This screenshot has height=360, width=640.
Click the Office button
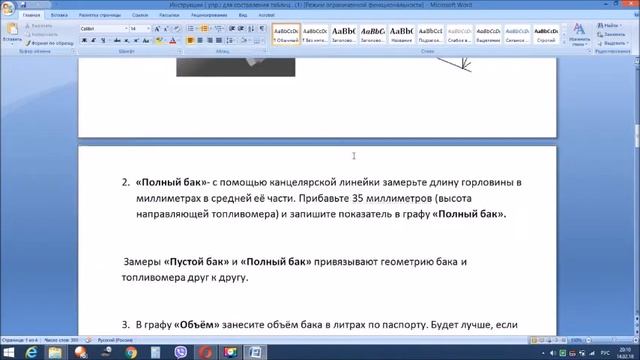pos(8,8)
